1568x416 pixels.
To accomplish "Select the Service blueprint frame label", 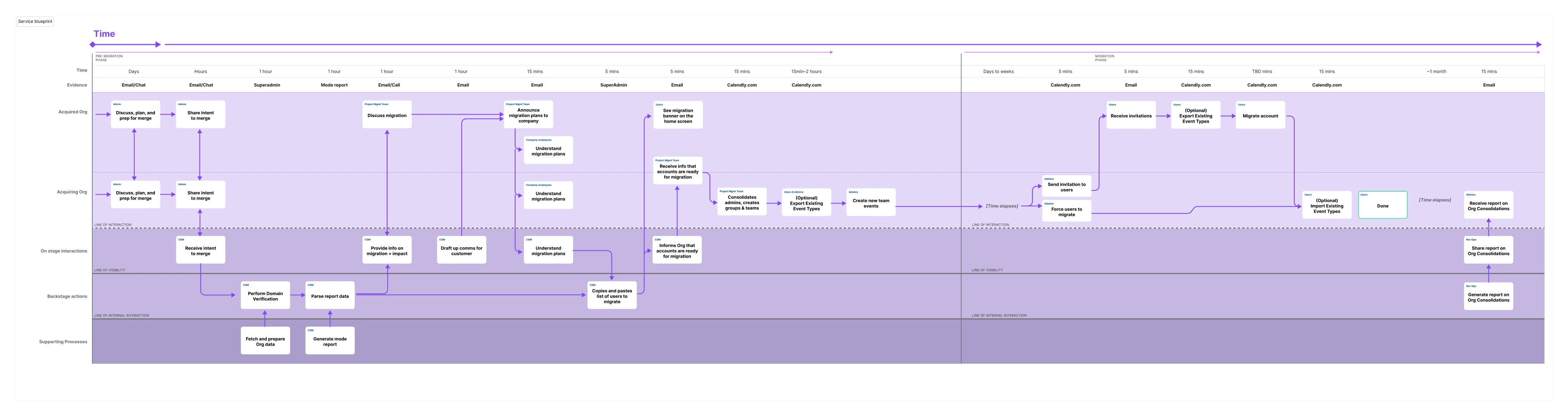I will (x=35, y=21).
